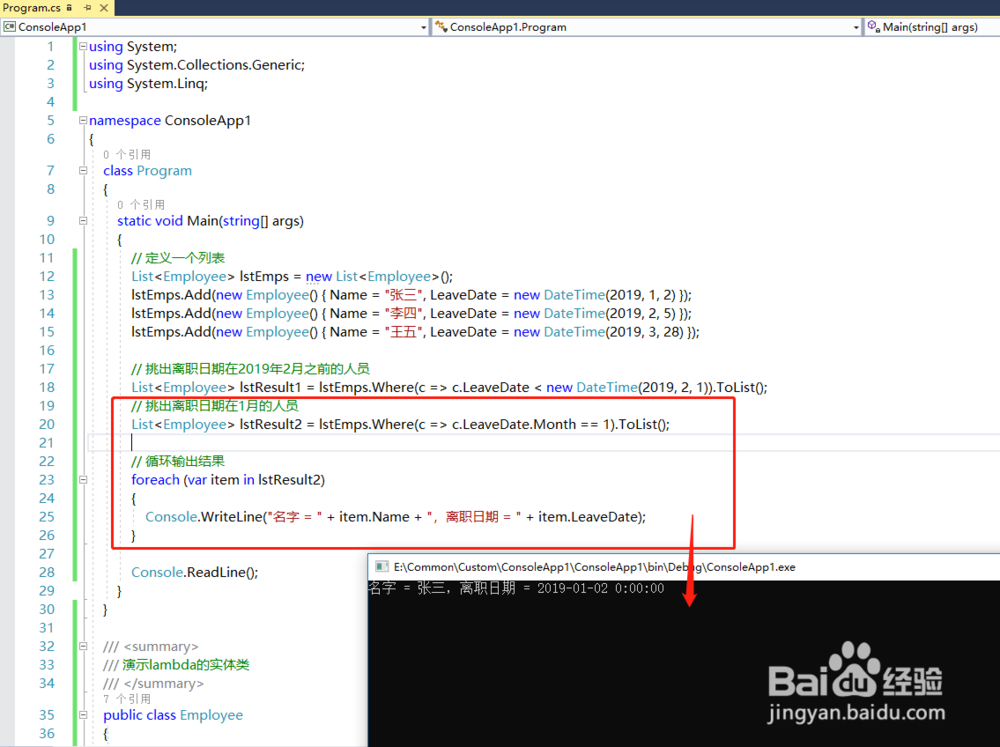Open the Main(string[] args) member dropdown
1000x747 pixels.
pos(932,27)
